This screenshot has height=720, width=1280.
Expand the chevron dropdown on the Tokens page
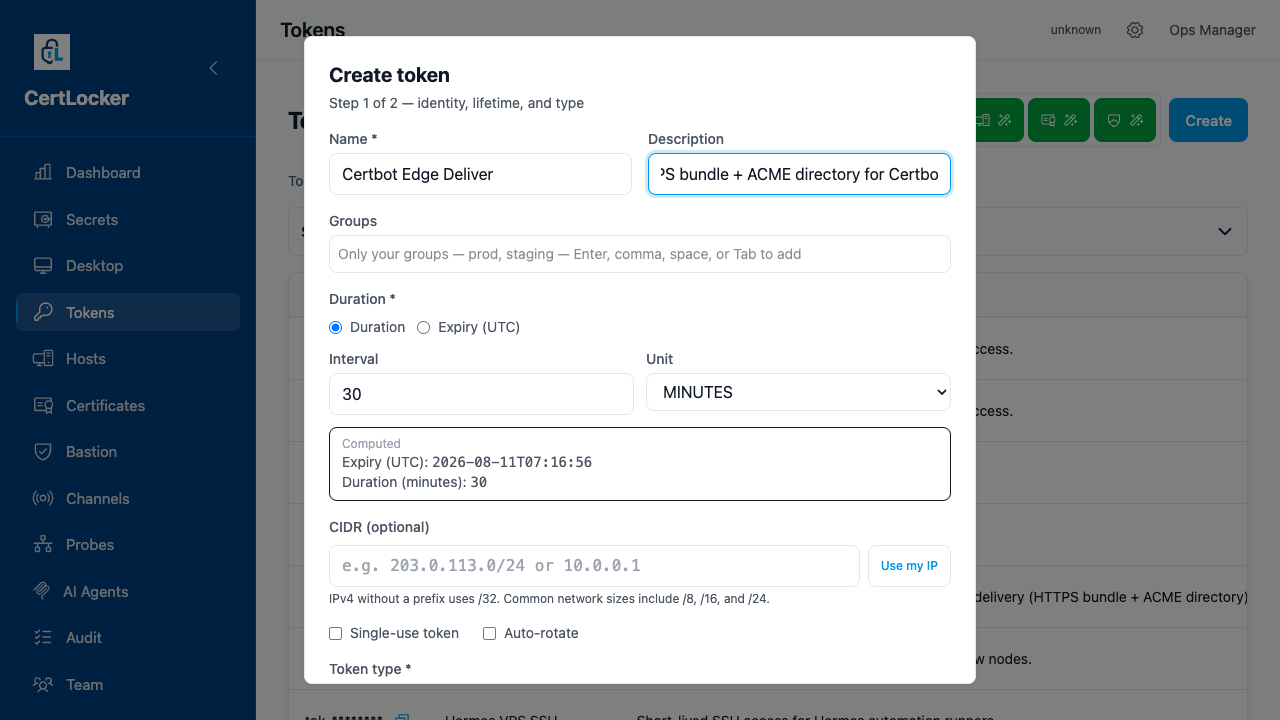1224,231
